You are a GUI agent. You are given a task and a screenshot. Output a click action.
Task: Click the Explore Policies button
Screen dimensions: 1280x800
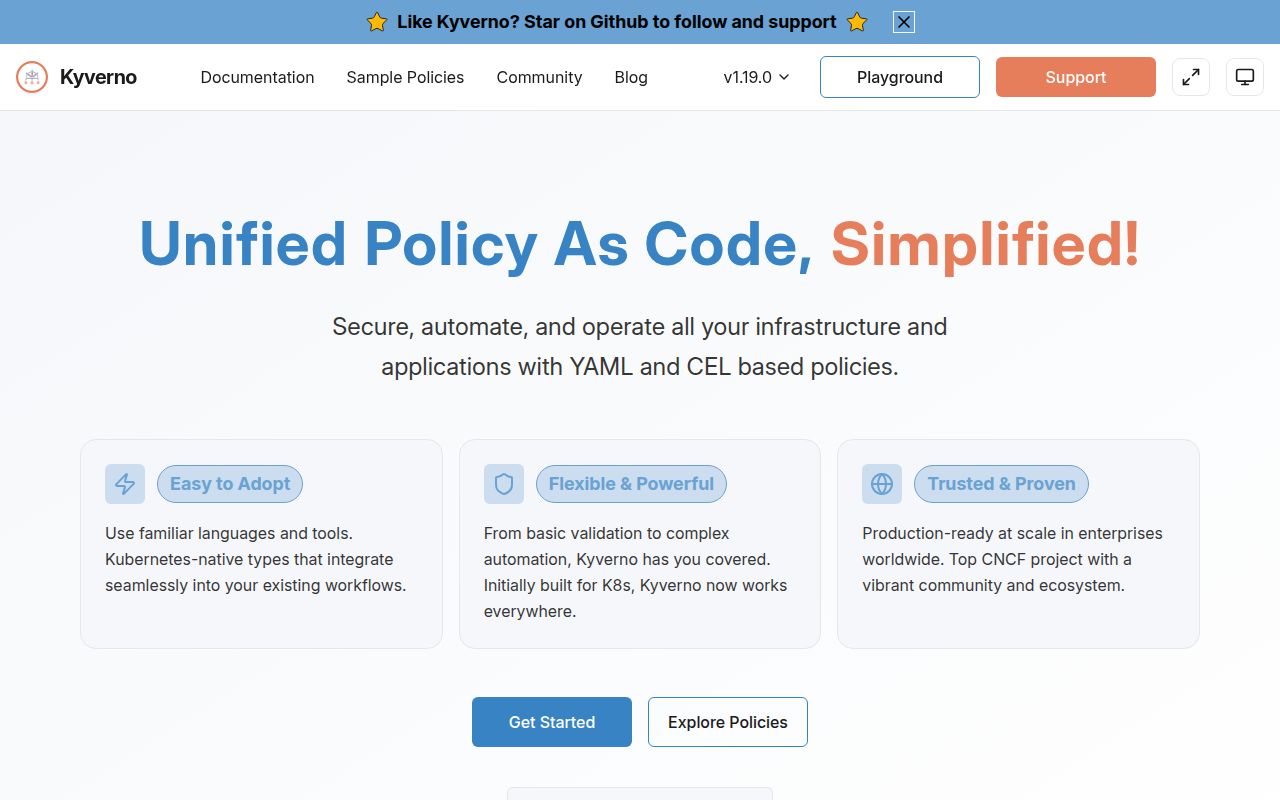(x=728, y=722)
